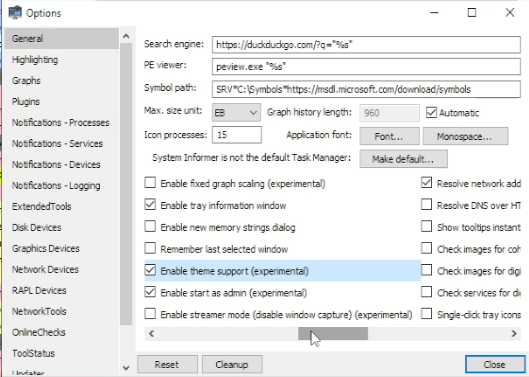Open Notifications - Processes section
The width and height of the screenshot is (529, 377).
[62, 123]
